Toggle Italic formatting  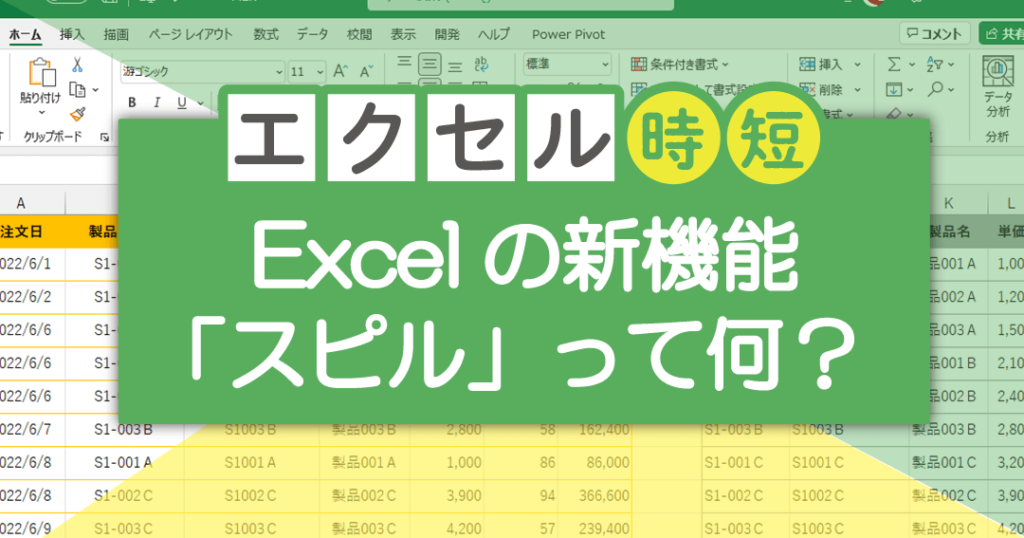coord(157,103)
